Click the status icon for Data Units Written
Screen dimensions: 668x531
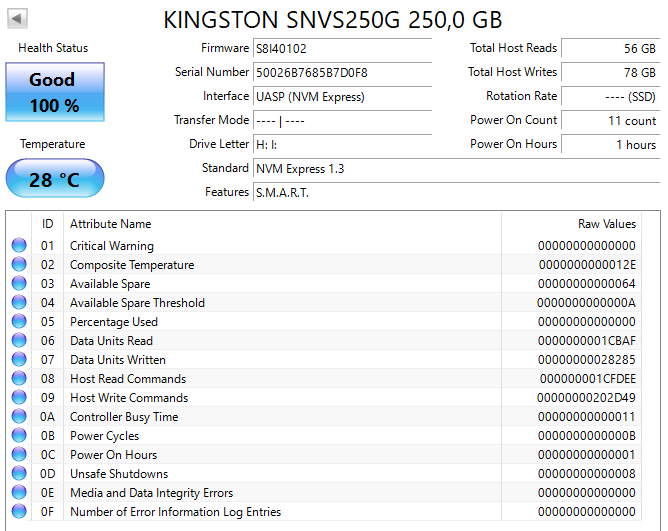click(19, 360)
